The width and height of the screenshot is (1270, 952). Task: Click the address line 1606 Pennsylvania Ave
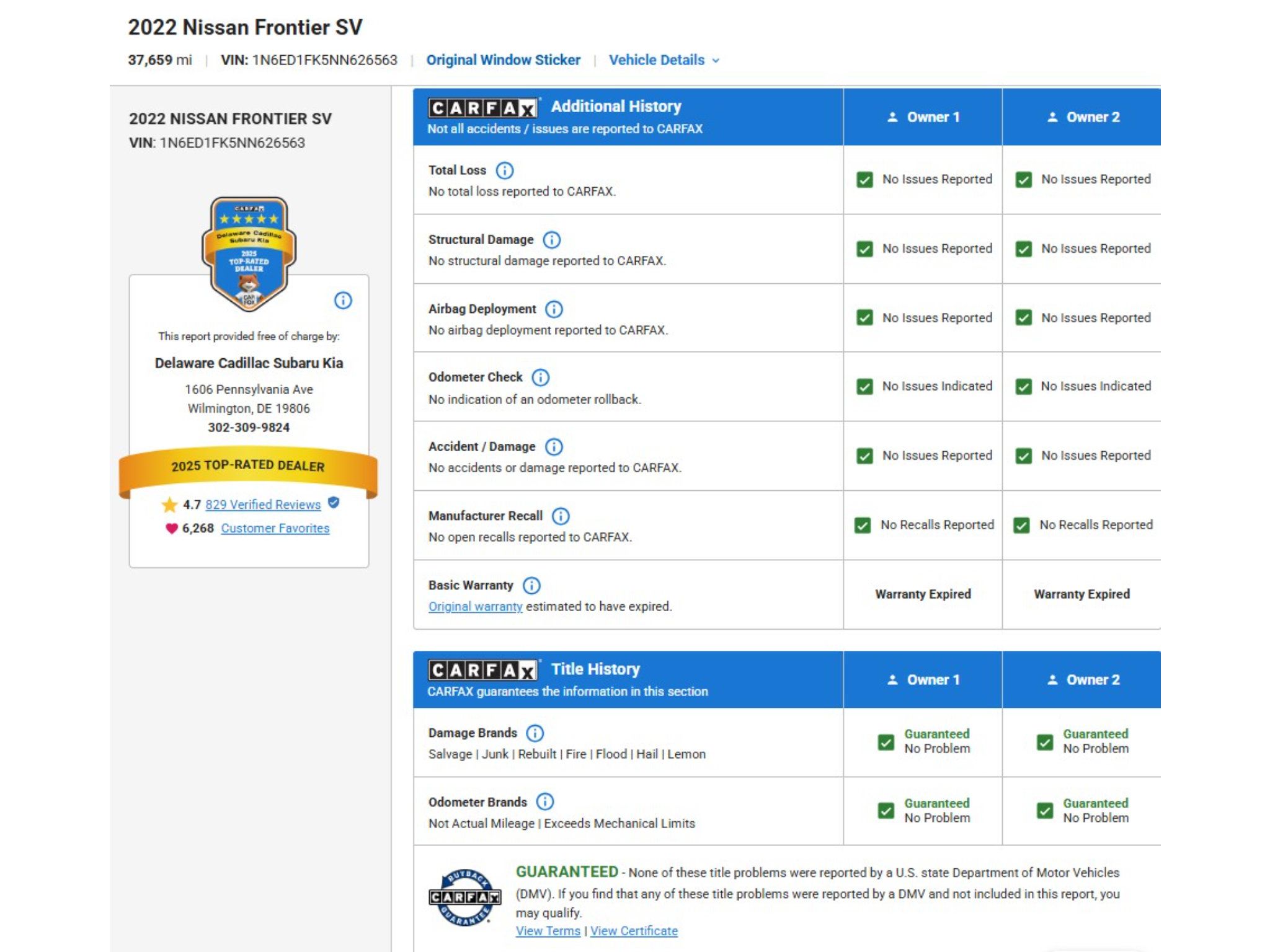(249, 389)
